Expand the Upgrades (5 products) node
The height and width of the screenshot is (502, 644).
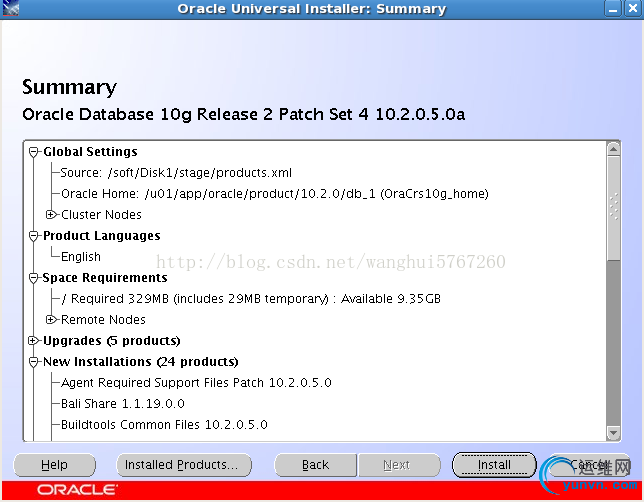tap(34, 341)
